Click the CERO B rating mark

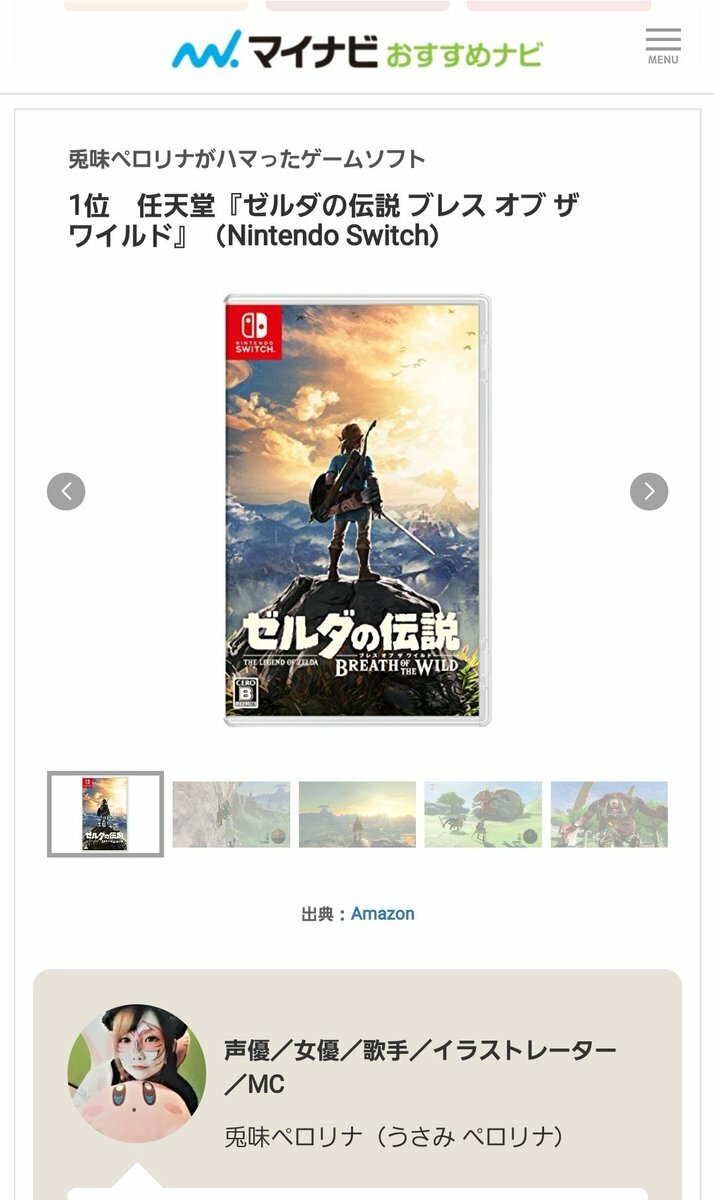245,693
